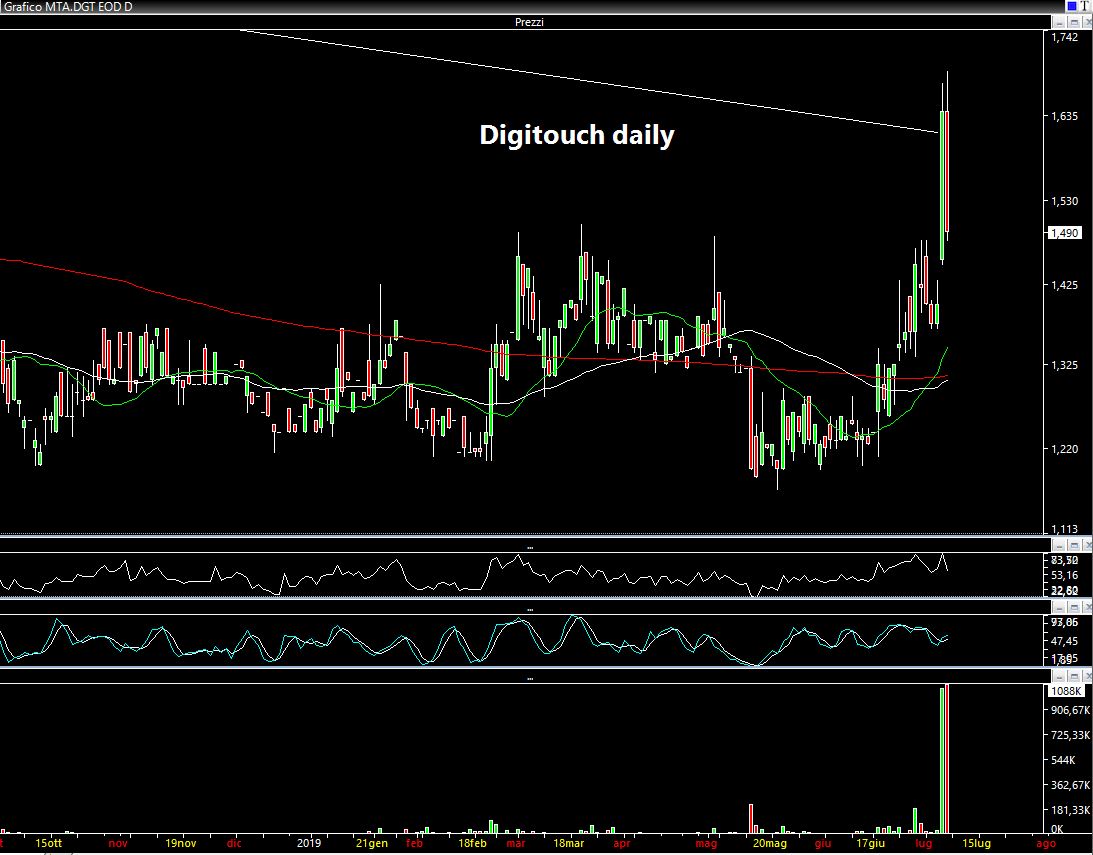Click the 15ott date label
Viewport: 1093px width, 855px height.
click(x=48, y=843)
